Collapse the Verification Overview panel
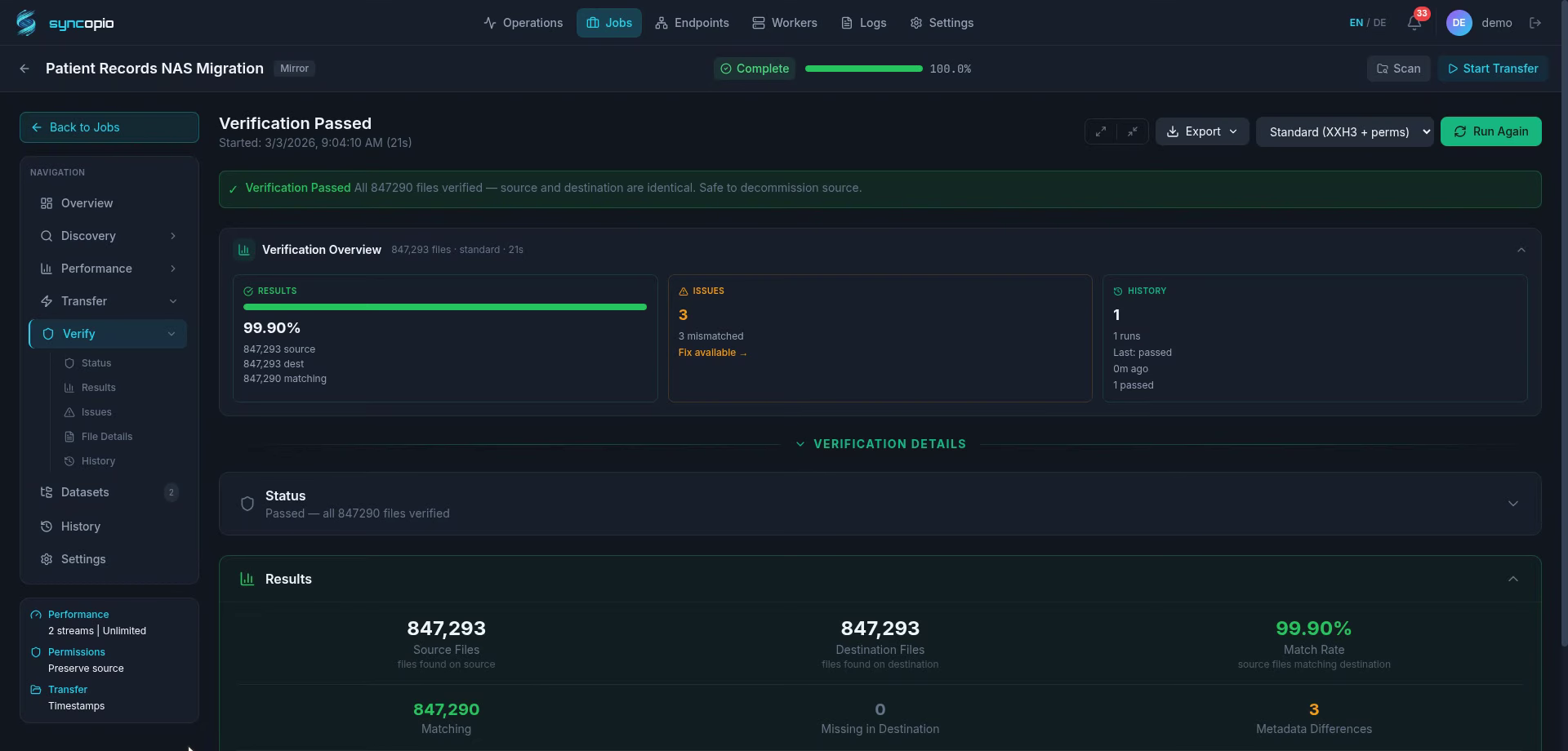Screen dimensions: 1568x751 [x=1521, y=250]
